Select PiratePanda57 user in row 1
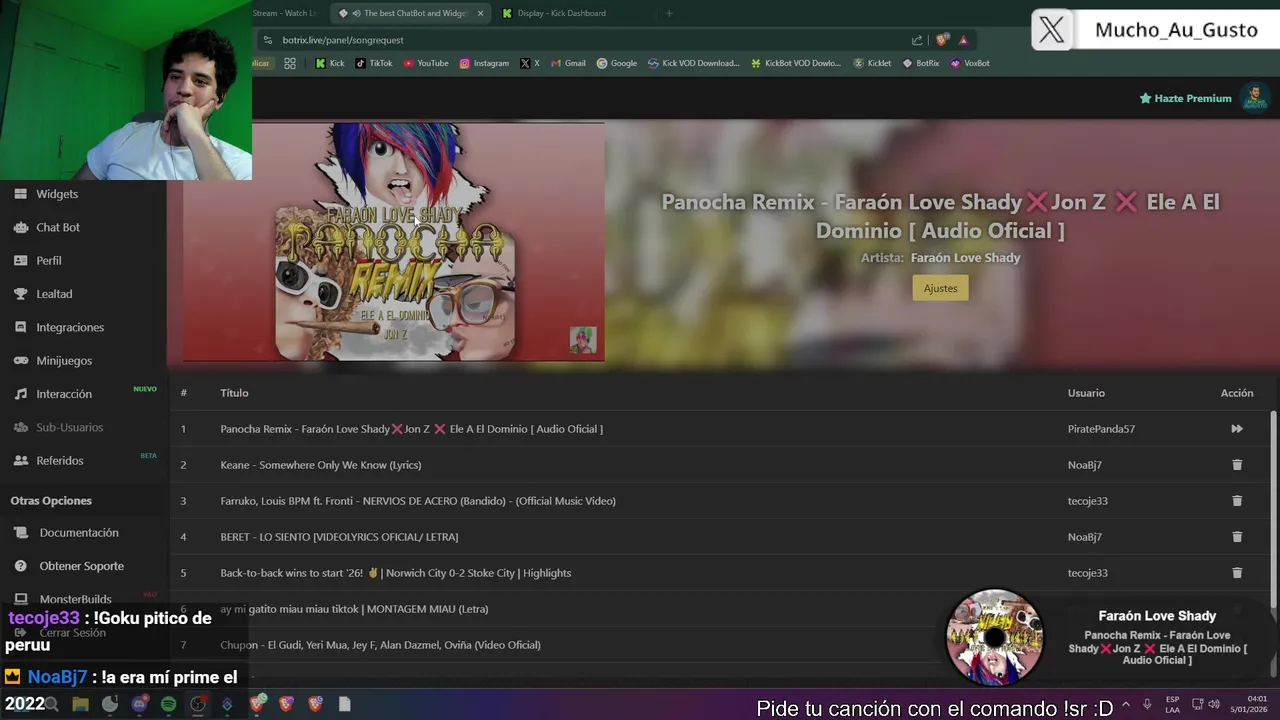The height and width of the screenshot is (720, 1280). (1101, 429)
